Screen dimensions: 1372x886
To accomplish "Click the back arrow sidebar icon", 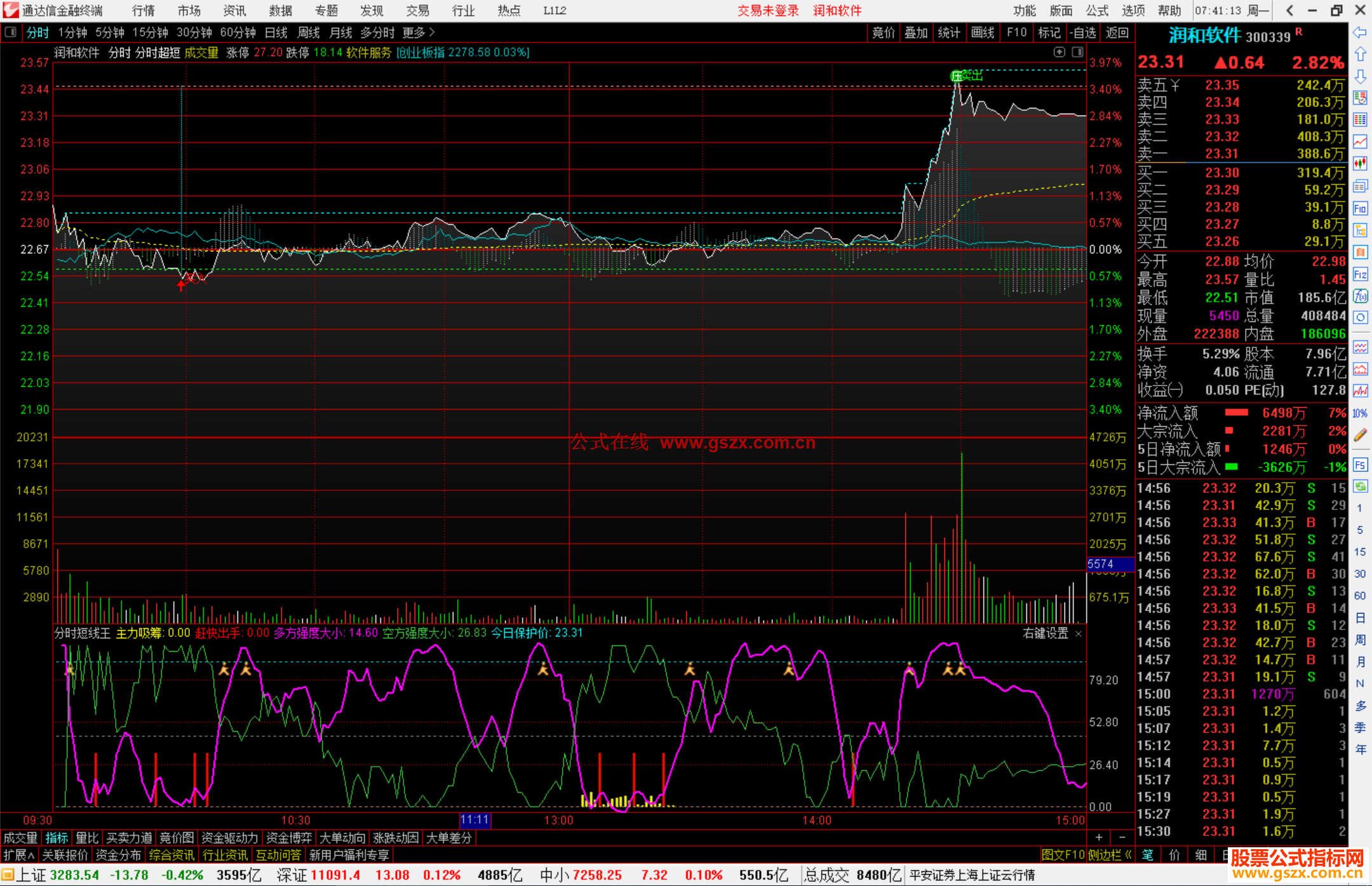I will tap(1360, 32).
